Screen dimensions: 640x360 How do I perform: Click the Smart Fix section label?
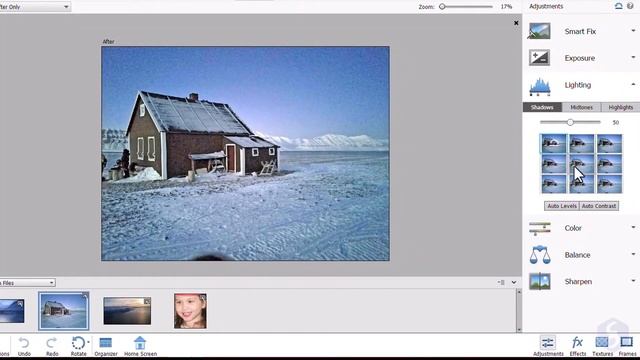click(x=580, y=31)
